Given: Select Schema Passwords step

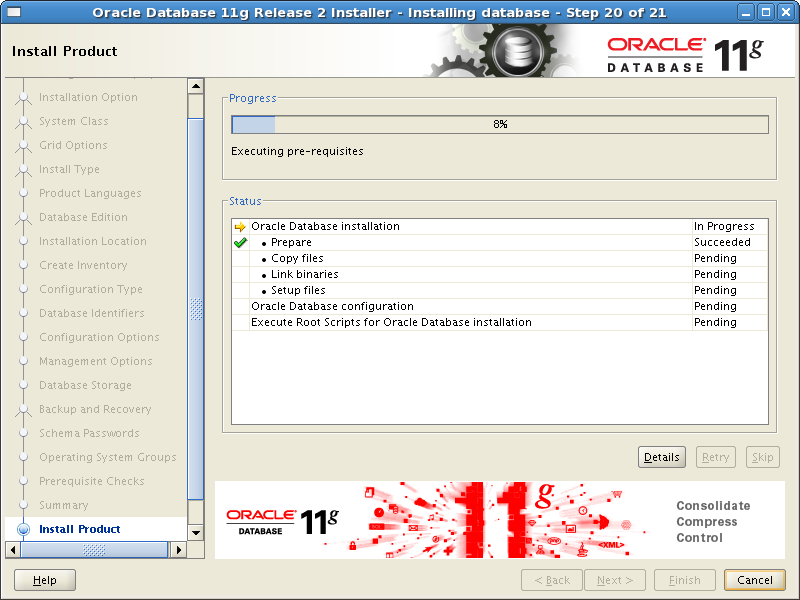Looking at the screenshot, I should click(89, 433).
